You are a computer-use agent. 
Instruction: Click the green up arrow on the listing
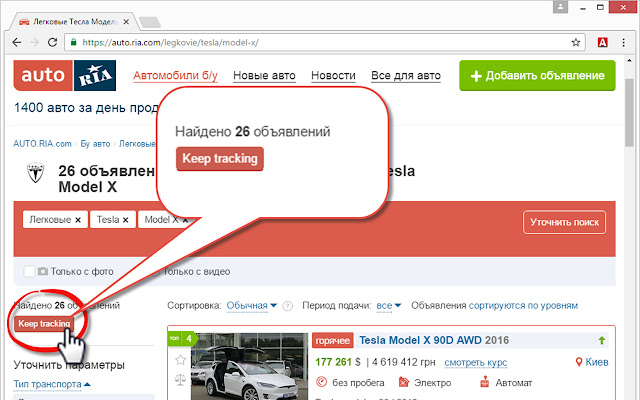(x=602, y=340)
